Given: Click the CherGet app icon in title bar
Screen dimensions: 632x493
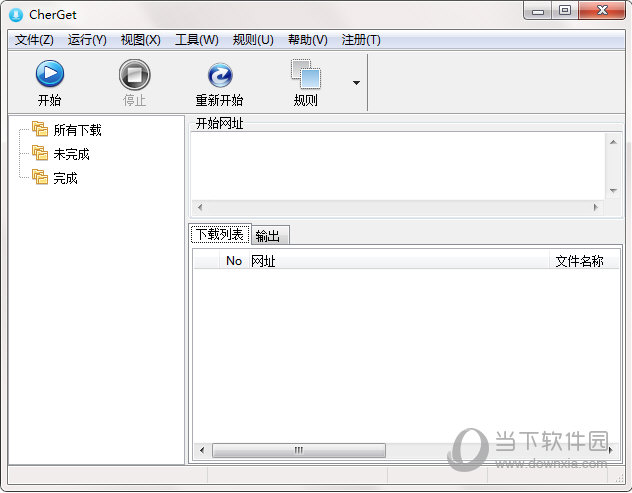Looking at the screenshot, I should (x=16, y=15).
